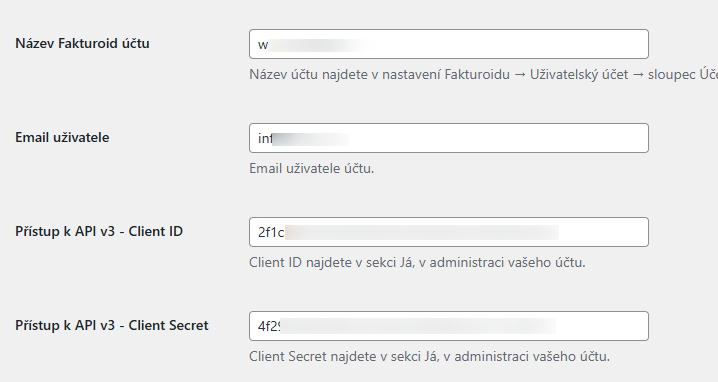This screenshot has width=718, height=382.
Task: Click the "Přístup k API v3 - Client Secret" label
Action: [x=112, y=325]
